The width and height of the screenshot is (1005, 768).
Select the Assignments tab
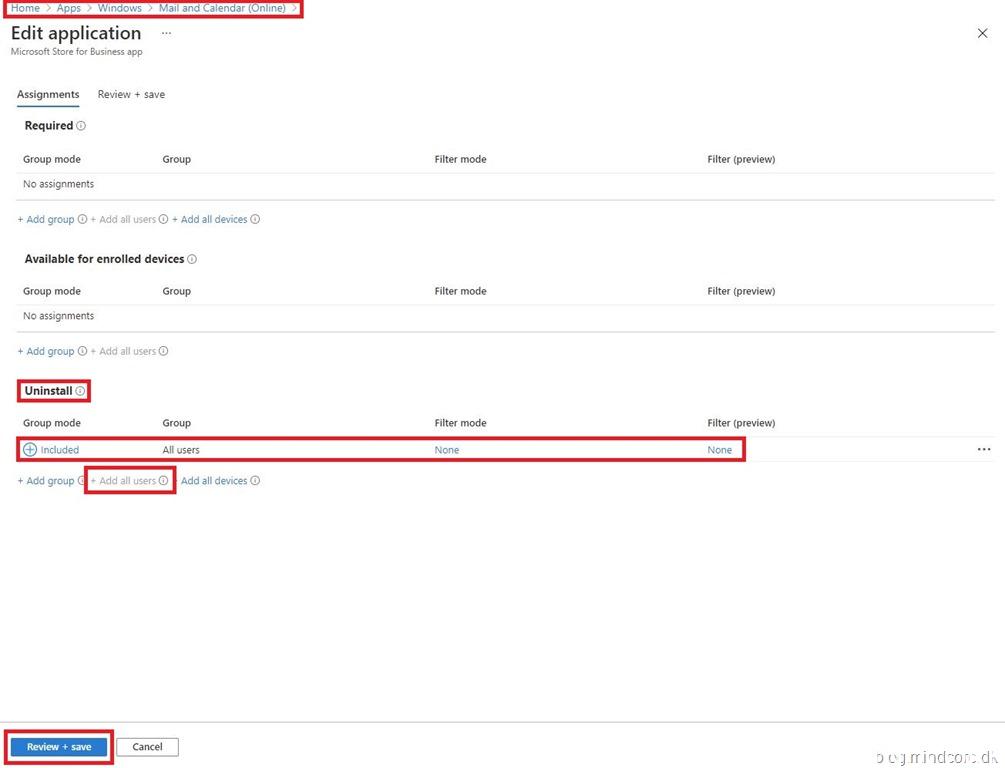[x=48, y=95]
